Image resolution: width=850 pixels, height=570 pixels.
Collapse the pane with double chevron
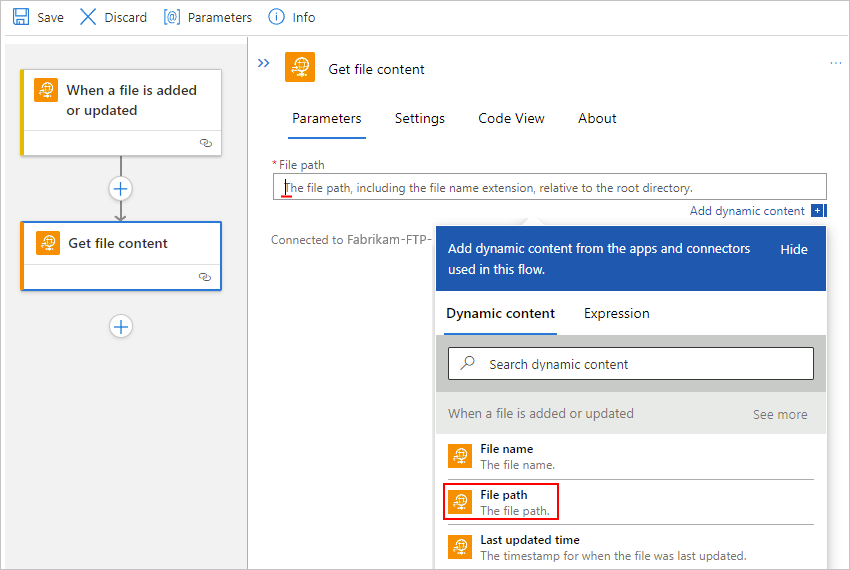coord(264,63)
